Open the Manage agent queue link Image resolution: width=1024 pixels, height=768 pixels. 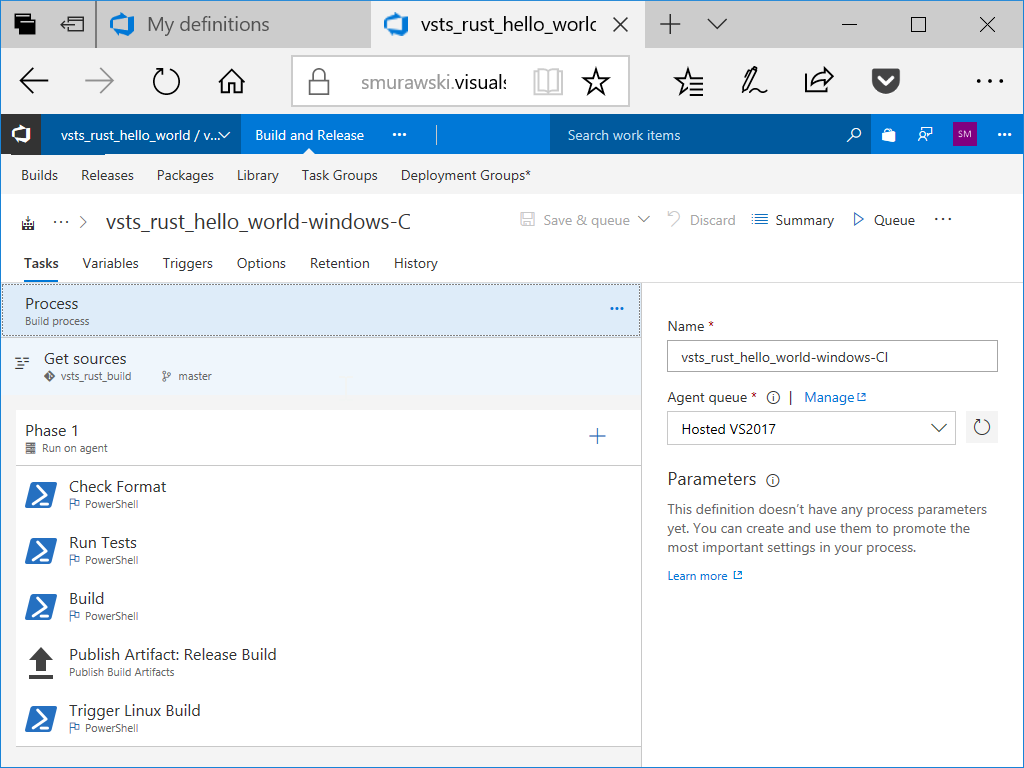(x=835, y=397)
